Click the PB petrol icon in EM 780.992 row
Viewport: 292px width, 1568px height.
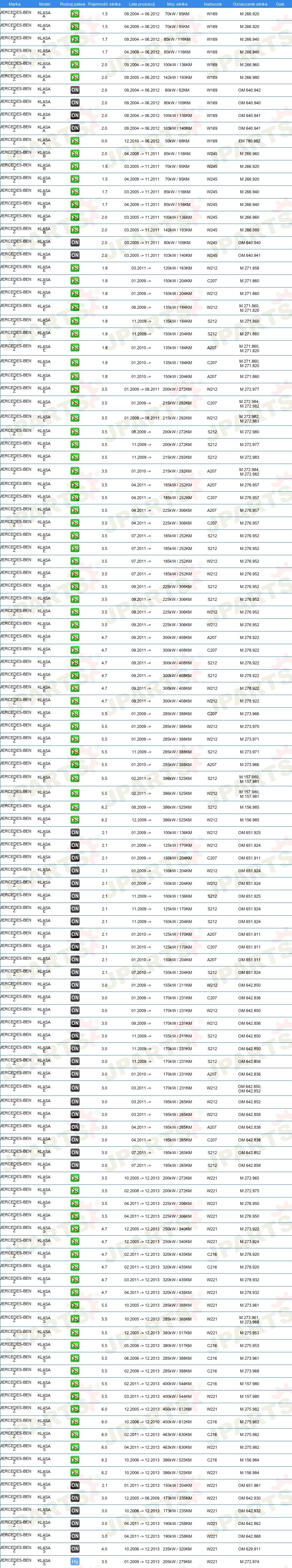tap(75, 141)
